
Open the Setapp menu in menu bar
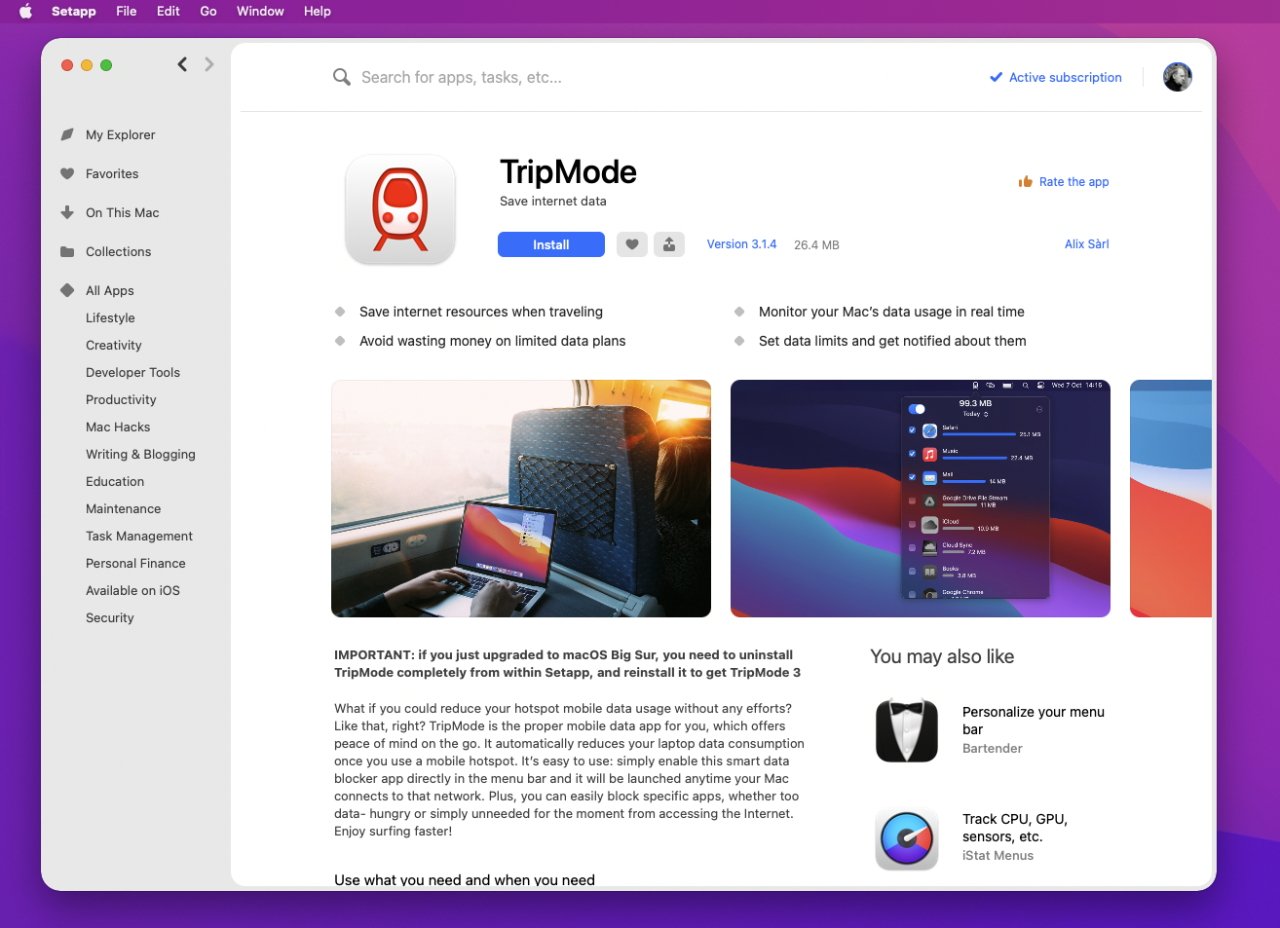74,11
